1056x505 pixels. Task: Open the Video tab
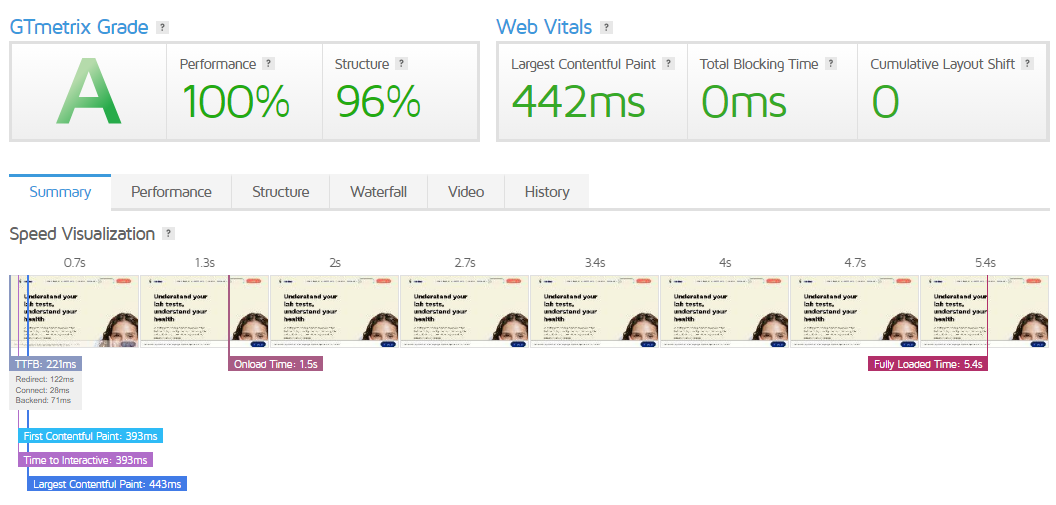tap(466, 192)
